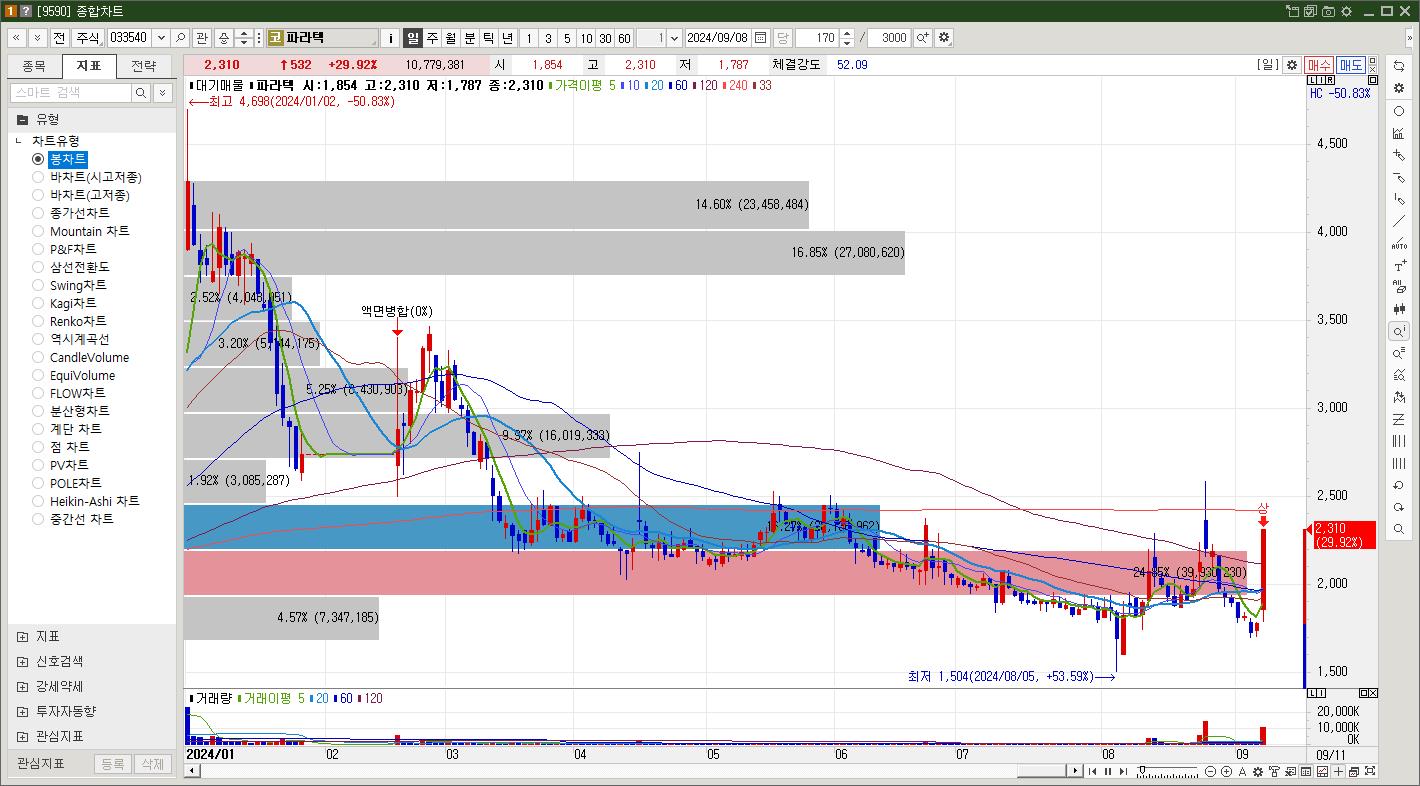Click the pop-out window icon in title bar
Image resolution: width=1420 pixels, height=786 pixels.
coord(1293,11)
